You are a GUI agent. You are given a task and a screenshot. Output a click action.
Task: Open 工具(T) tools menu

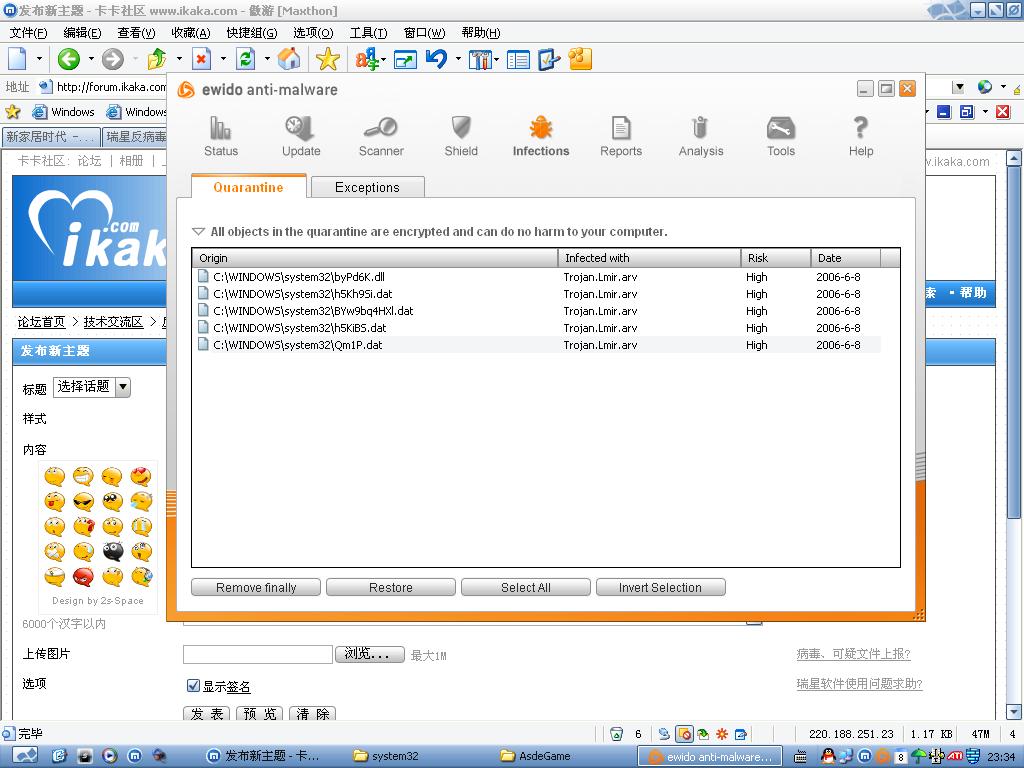[x=368, y=33]
